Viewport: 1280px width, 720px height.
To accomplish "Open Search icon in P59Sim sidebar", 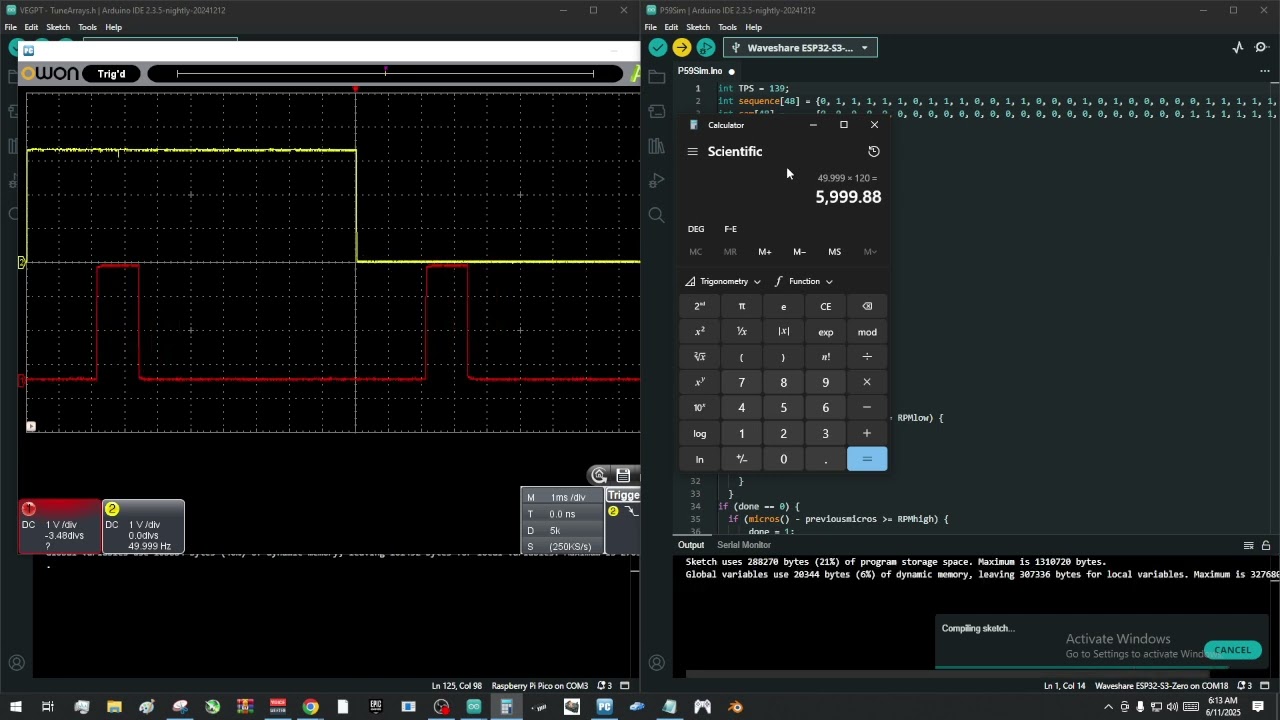I will click(656, 214).
